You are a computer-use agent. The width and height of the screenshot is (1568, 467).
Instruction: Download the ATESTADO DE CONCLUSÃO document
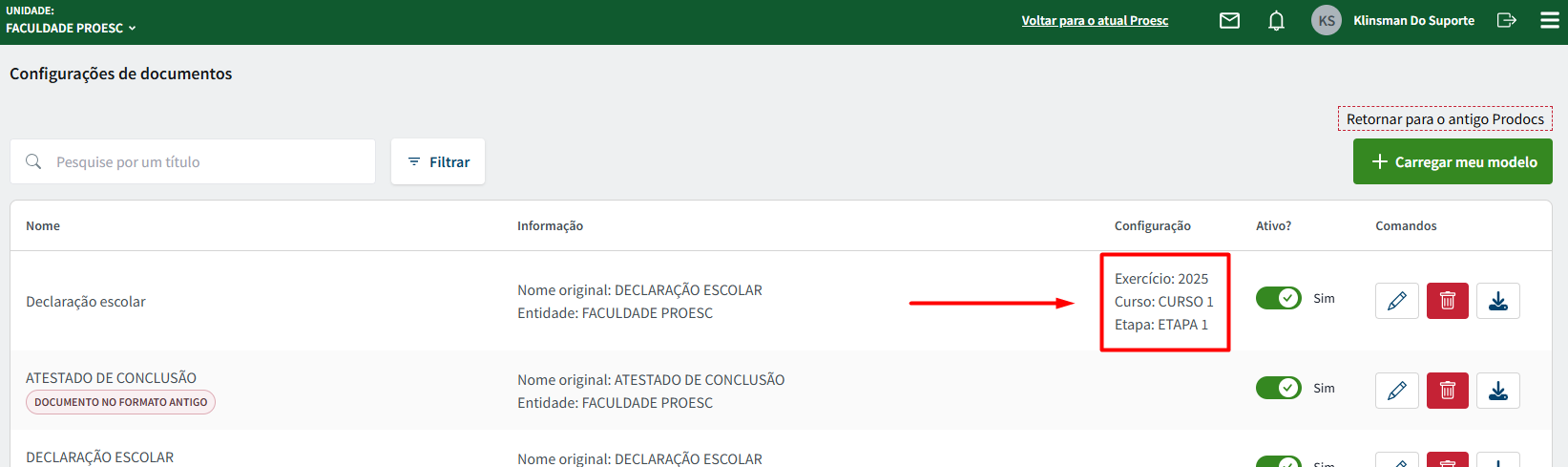tap(1497, 391)
